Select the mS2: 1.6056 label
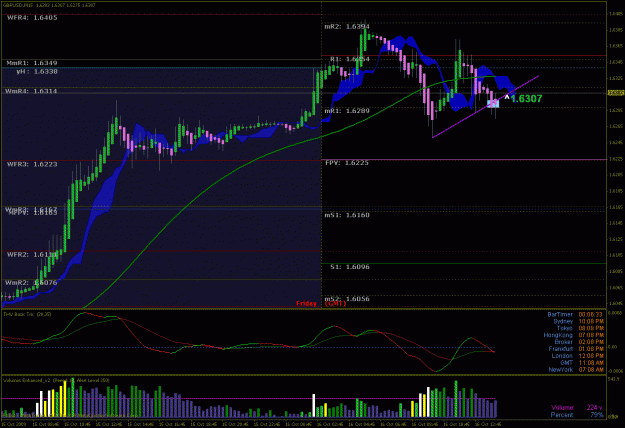The width and height of the screenshot is (625, 428). [x=347, y=298]
